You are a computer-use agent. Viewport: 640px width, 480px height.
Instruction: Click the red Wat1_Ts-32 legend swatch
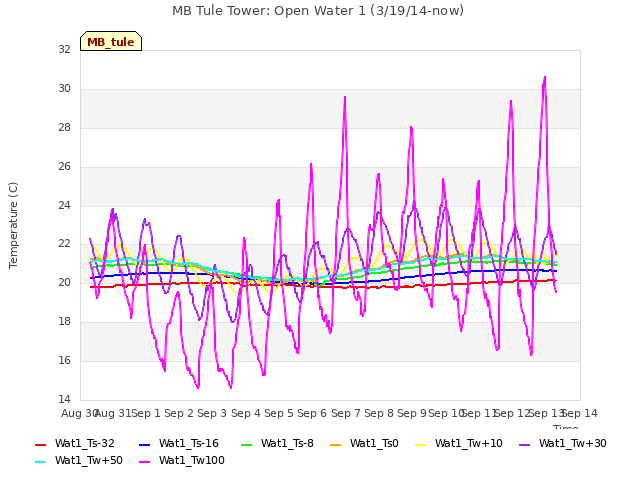click(41, 444)
